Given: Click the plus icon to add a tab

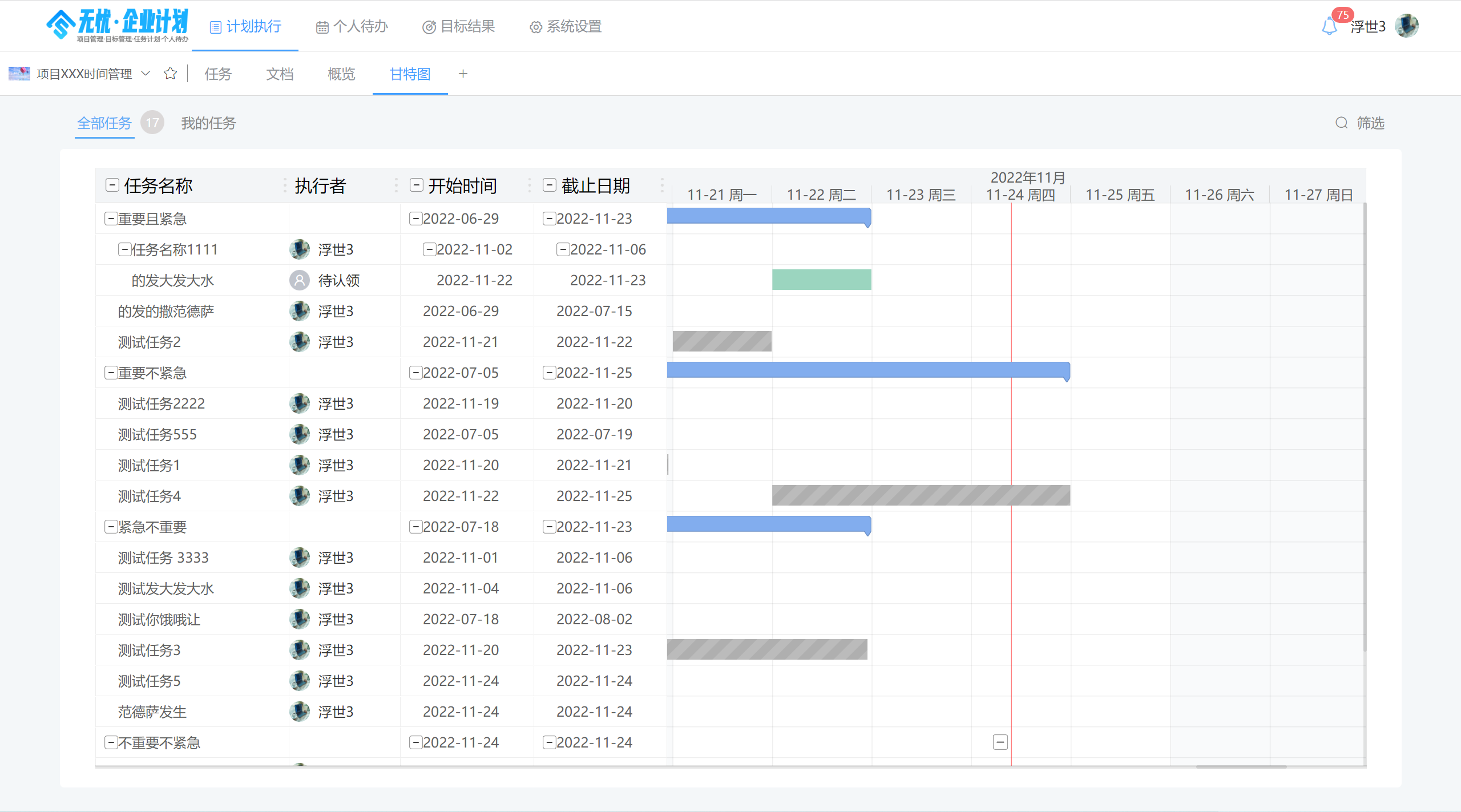Looking at the screenshot, I should [463, 74].
